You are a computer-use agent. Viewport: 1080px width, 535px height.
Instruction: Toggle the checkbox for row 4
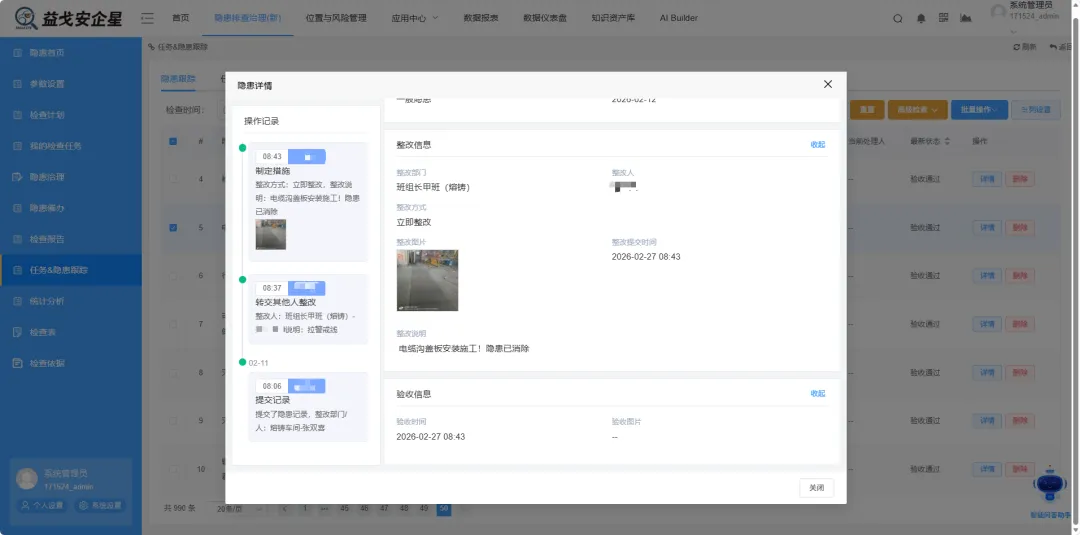click(x=173, y=179)
